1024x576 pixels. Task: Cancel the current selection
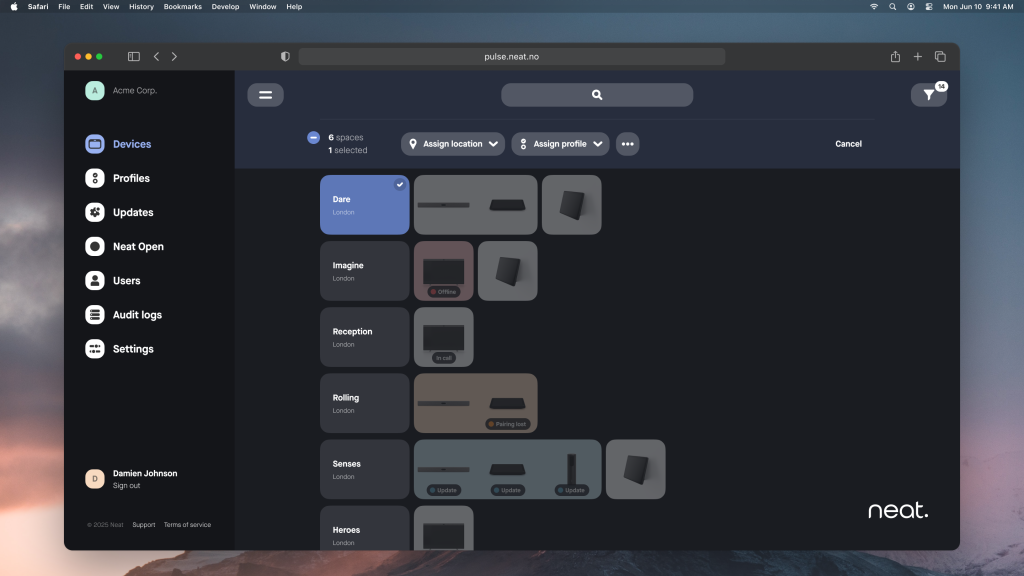[848, 144]
